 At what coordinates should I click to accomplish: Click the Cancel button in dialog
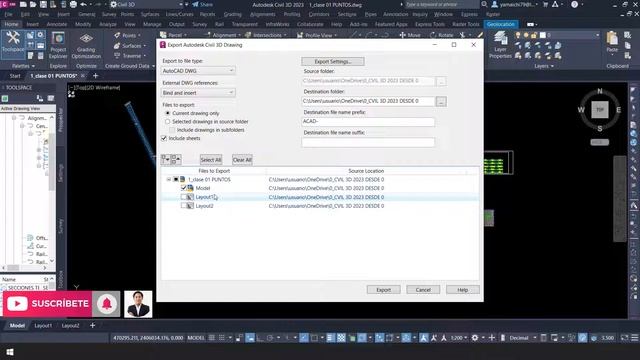[x=423, y=290]
